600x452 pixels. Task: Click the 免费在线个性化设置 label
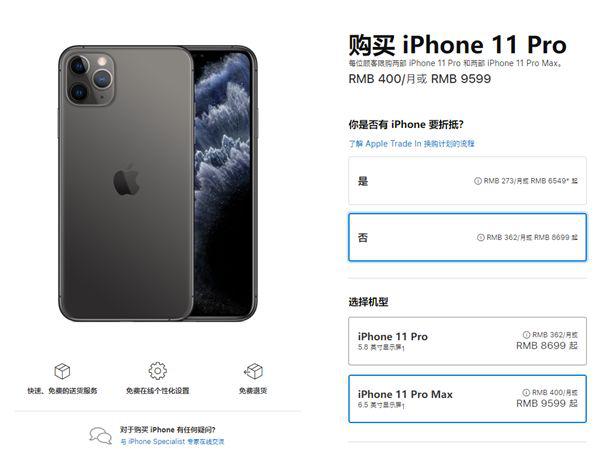pyautogui.click(x=158, y=391)
